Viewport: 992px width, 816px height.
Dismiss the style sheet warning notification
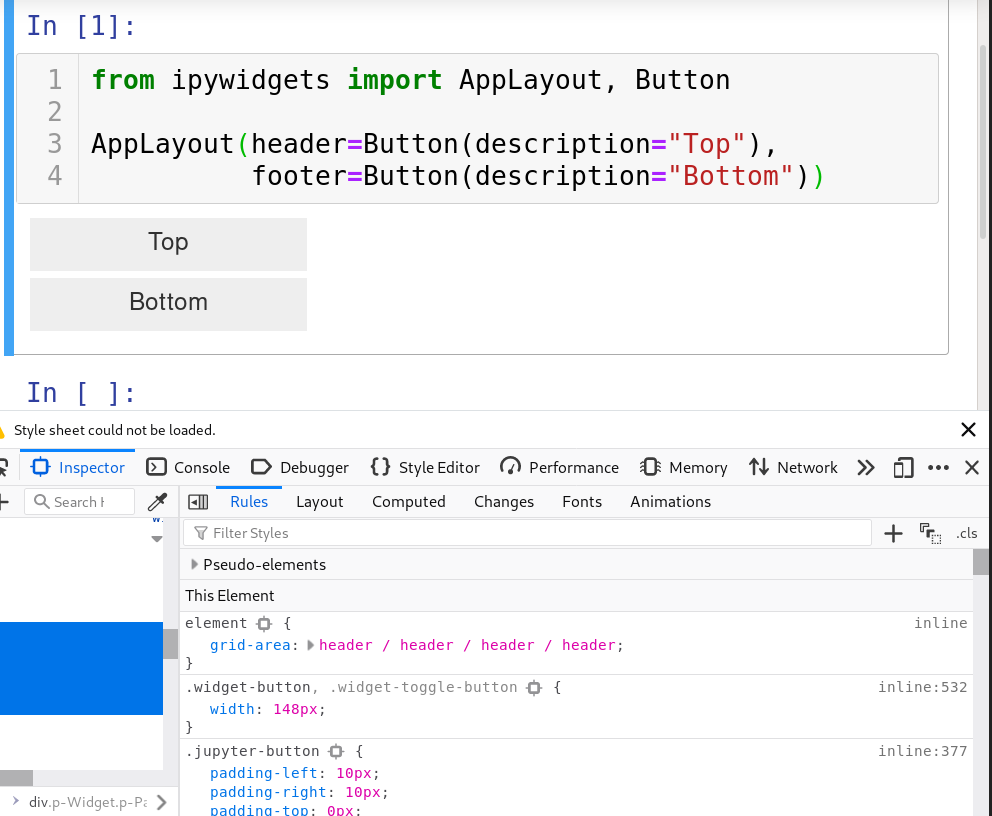tap(969, 430)
